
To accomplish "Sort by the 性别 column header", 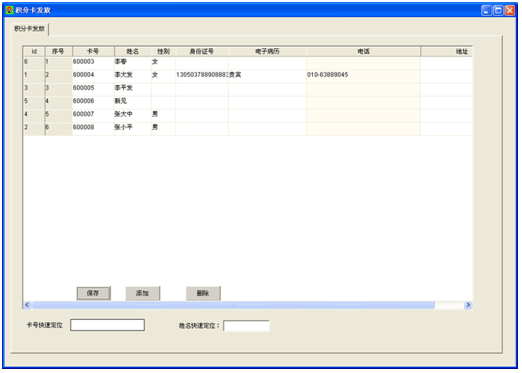I will (x=163, y=51).
